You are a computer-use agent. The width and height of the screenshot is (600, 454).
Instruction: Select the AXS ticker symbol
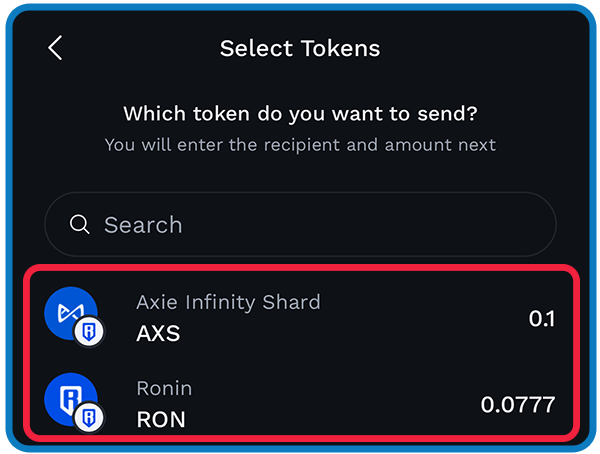click(x=158, y=333)
